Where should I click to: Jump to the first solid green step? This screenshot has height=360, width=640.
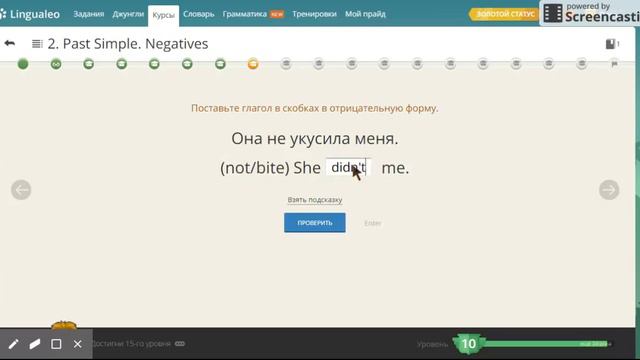tap(23, 64)
